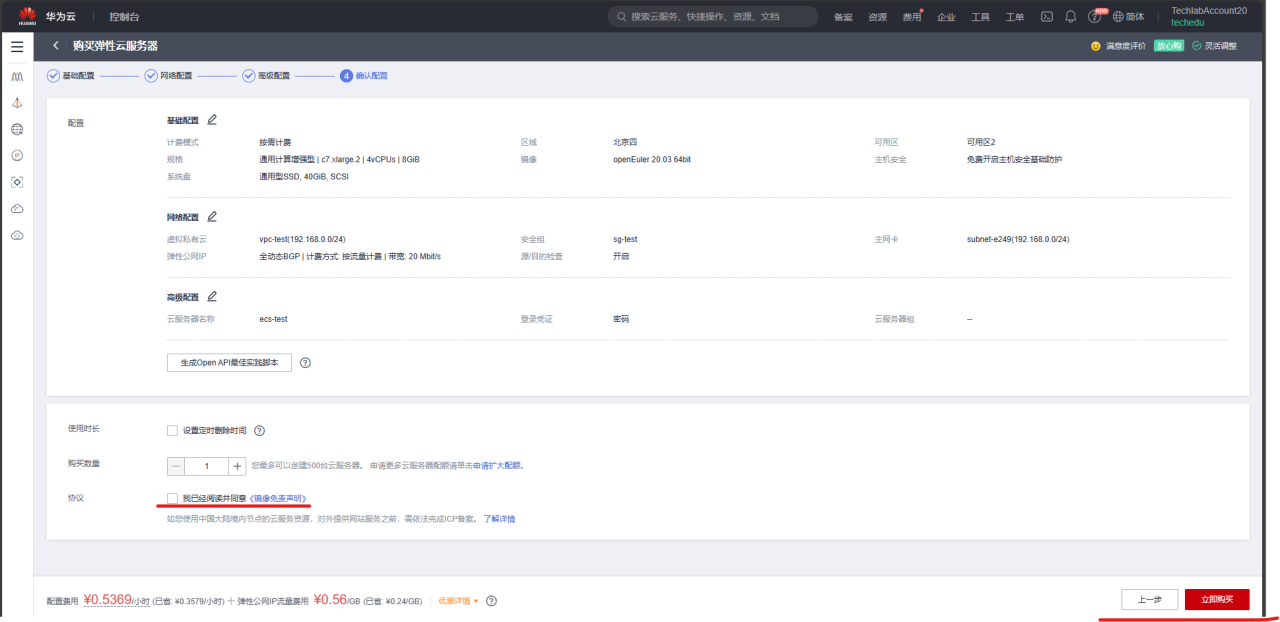
Task: Click the 立即购买 purchase button
Action: point(1217,599)
